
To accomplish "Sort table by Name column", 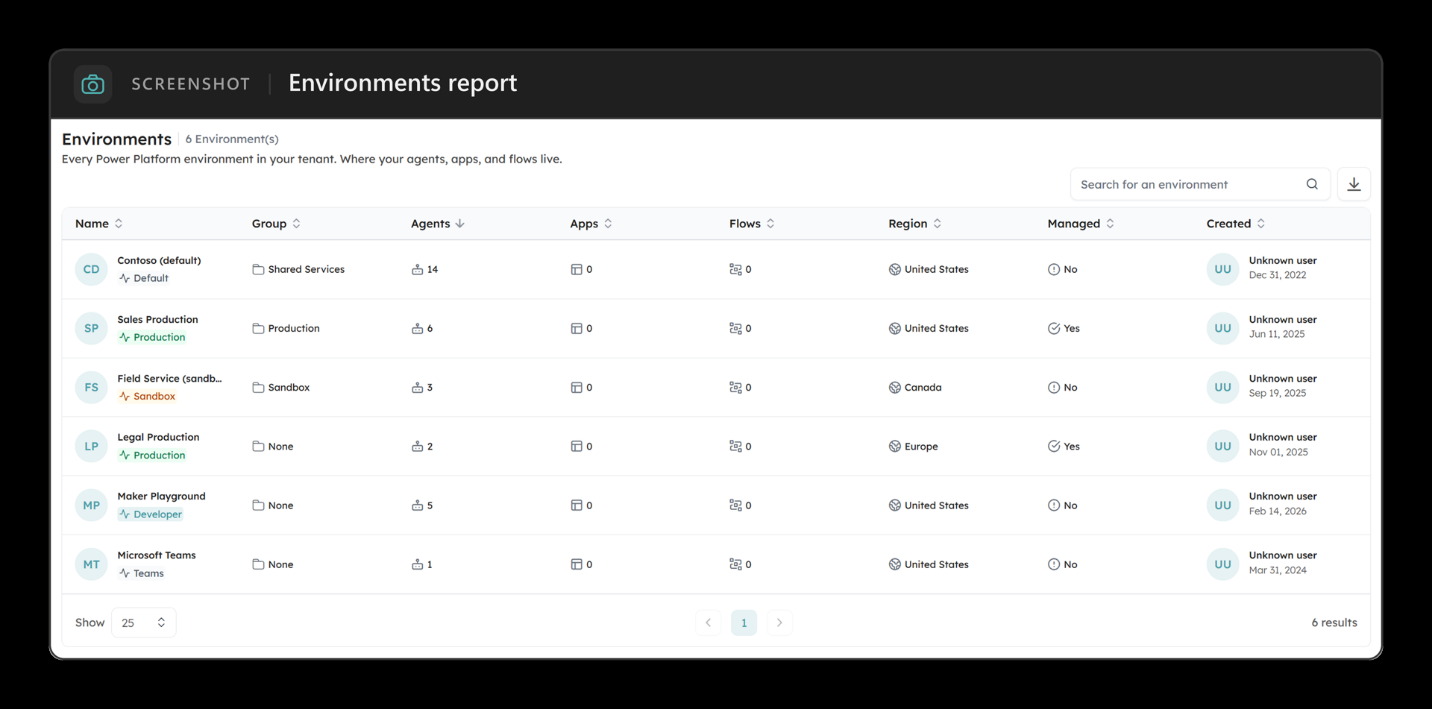I will (x=99, y=223).
